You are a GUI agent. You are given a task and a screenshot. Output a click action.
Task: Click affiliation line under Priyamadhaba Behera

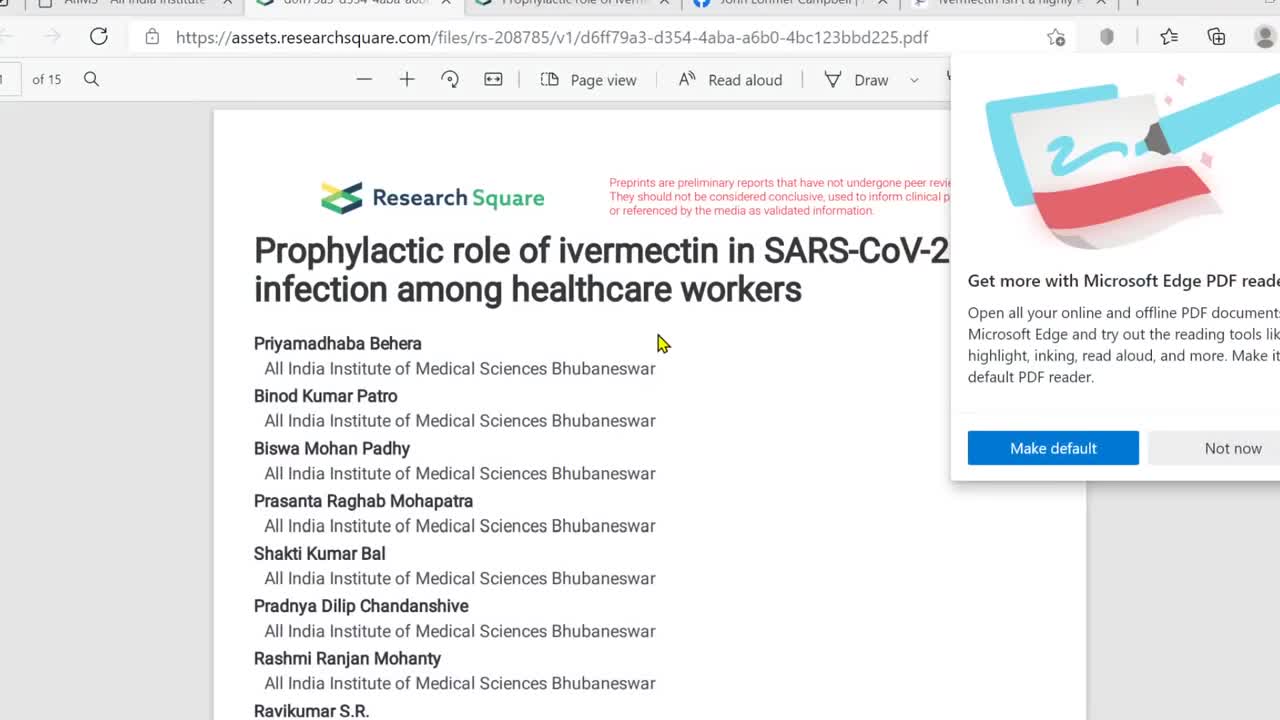[x=459, y=369]
